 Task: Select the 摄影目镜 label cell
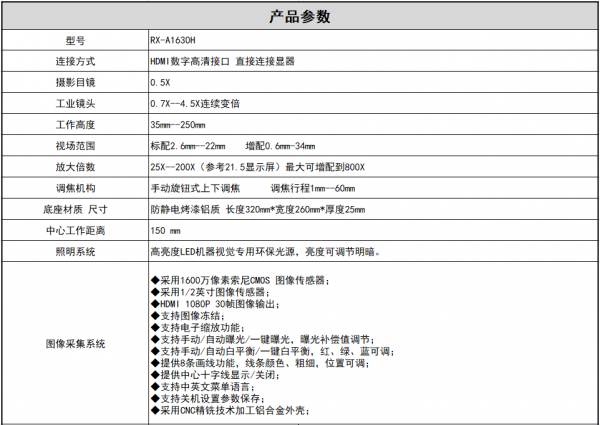(x=75, y=83)
